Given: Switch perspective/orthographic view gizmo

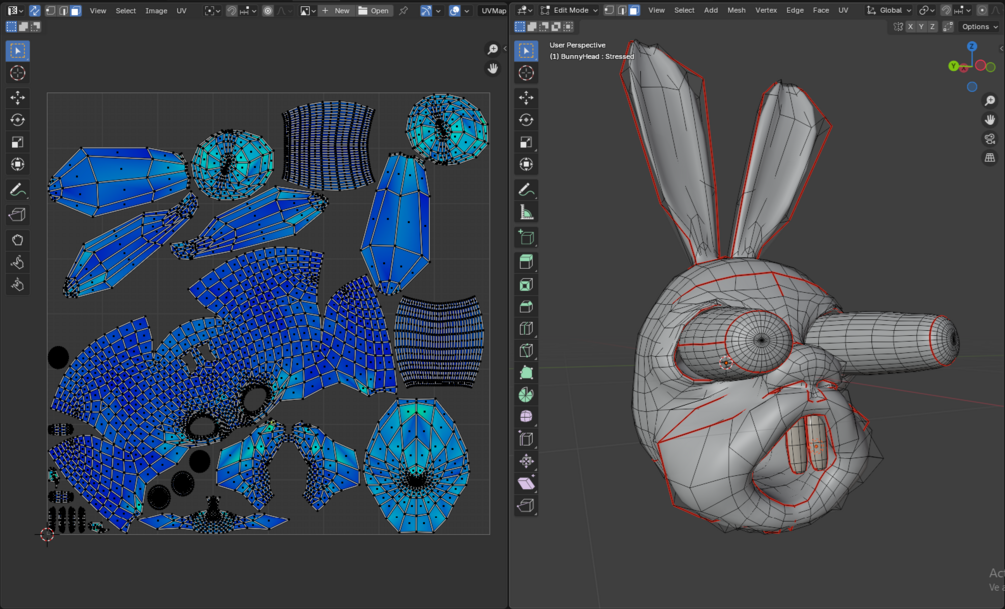Looking at the screenshot, I should 990,157.
